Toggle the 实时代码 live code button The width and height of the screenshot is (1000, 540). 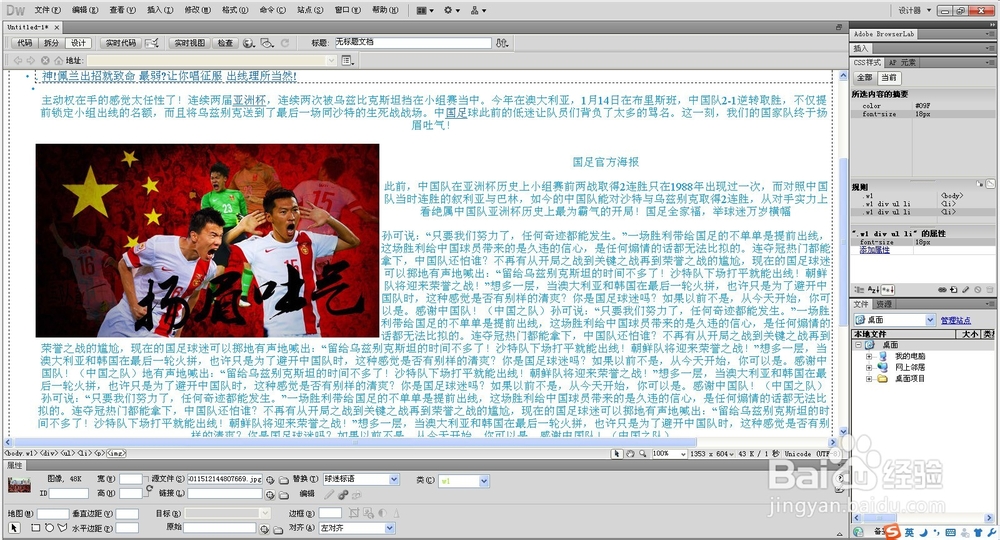click(x=121, y=43)
